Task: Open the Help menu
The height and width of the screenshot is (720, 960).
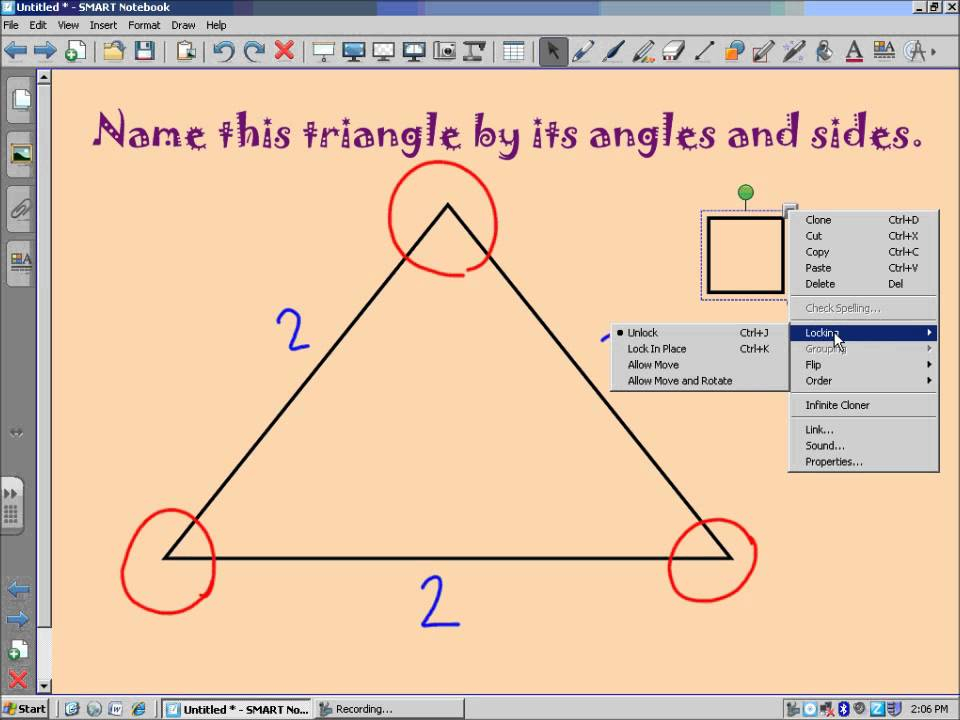Action: pos(216,25)
